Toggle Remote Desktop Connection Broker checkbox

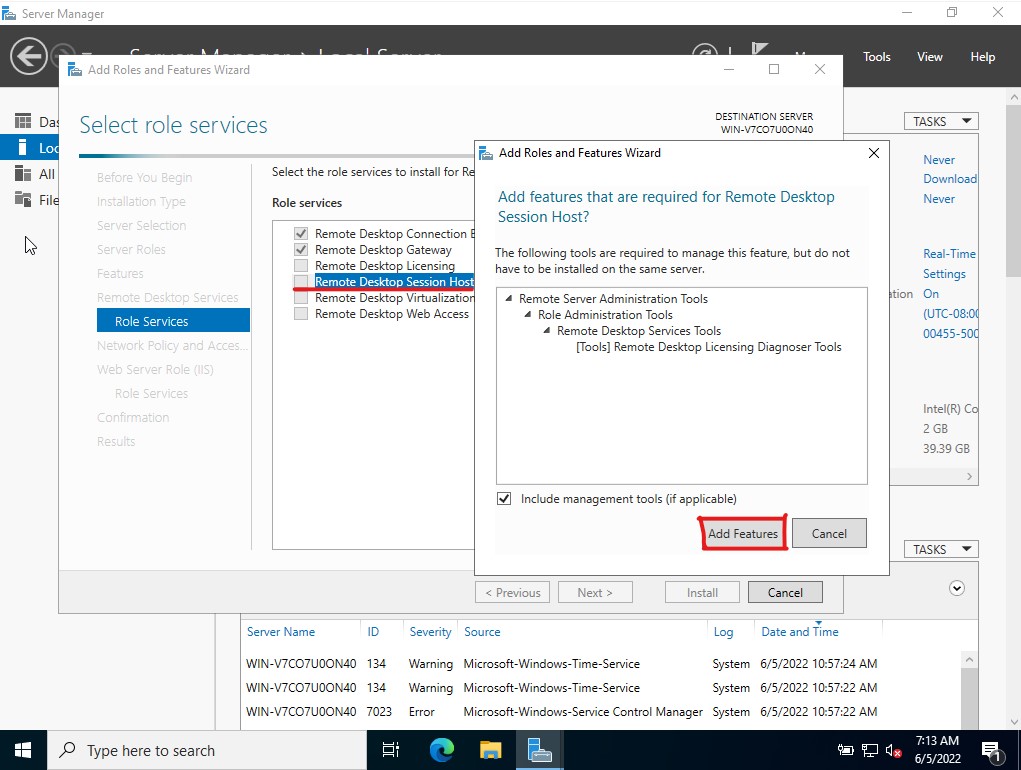point(301,233)
